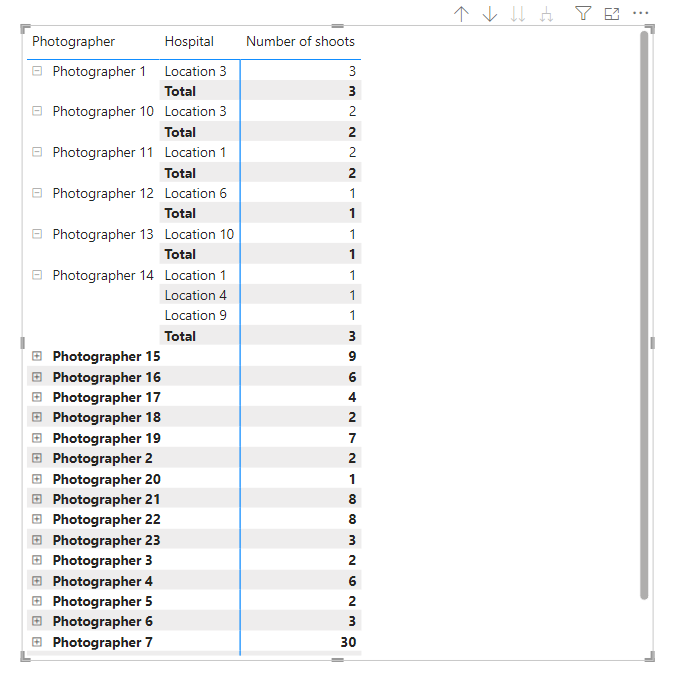Click the Photographer 15 value 9
The image size is (678, 683).
point(352,356)
